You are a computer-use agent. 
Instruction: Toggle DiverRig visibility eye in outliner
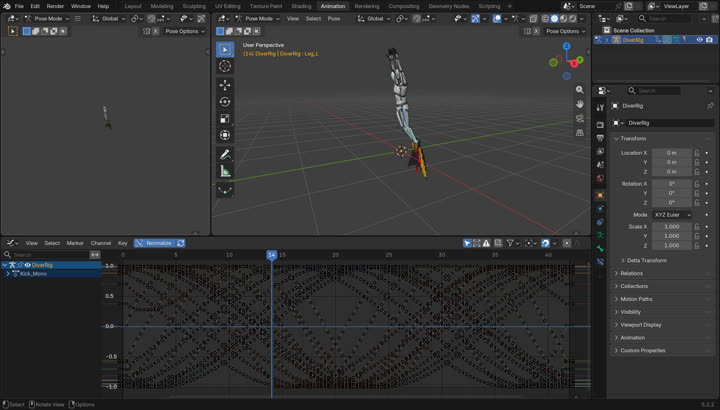click(699, 40)
